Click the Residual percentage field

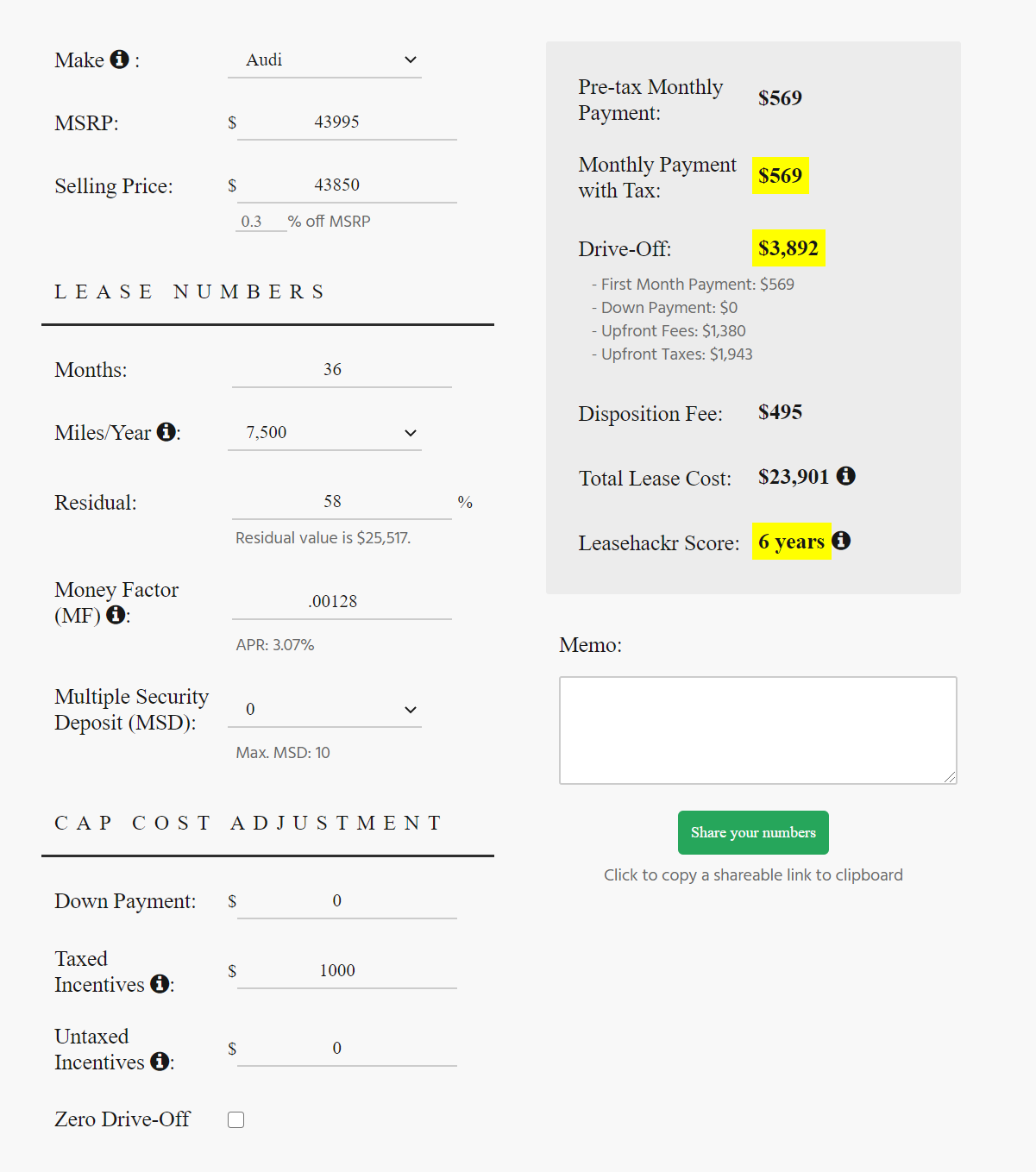(342, 501)
